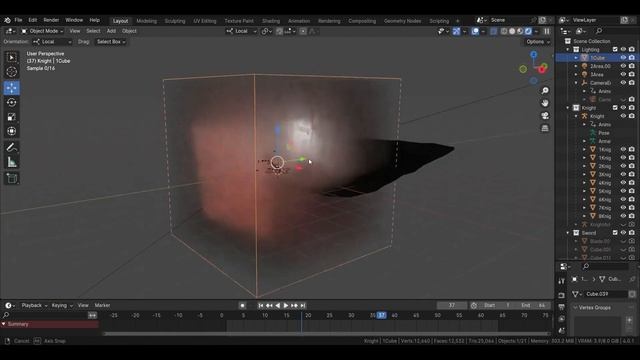
Task: Click the viewport zoom magnifier icon
Action: click(x=545, y=91)
